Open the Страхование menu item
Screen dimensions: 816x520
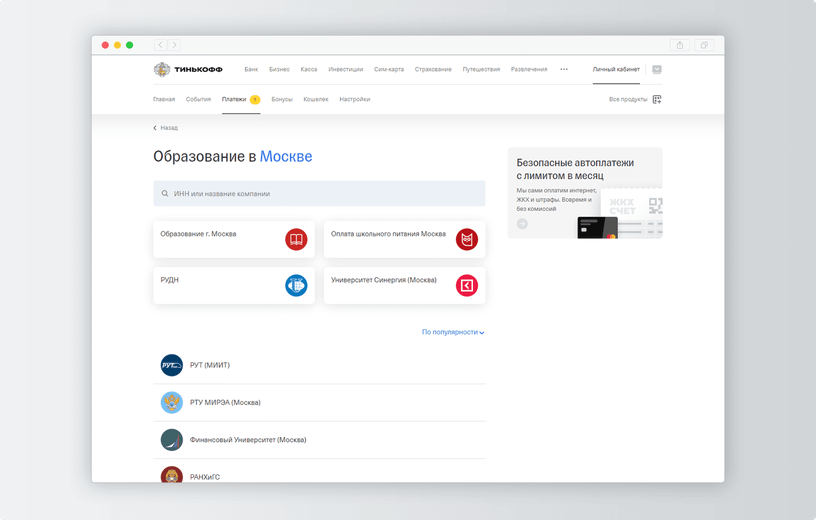[x=433, y=69]
